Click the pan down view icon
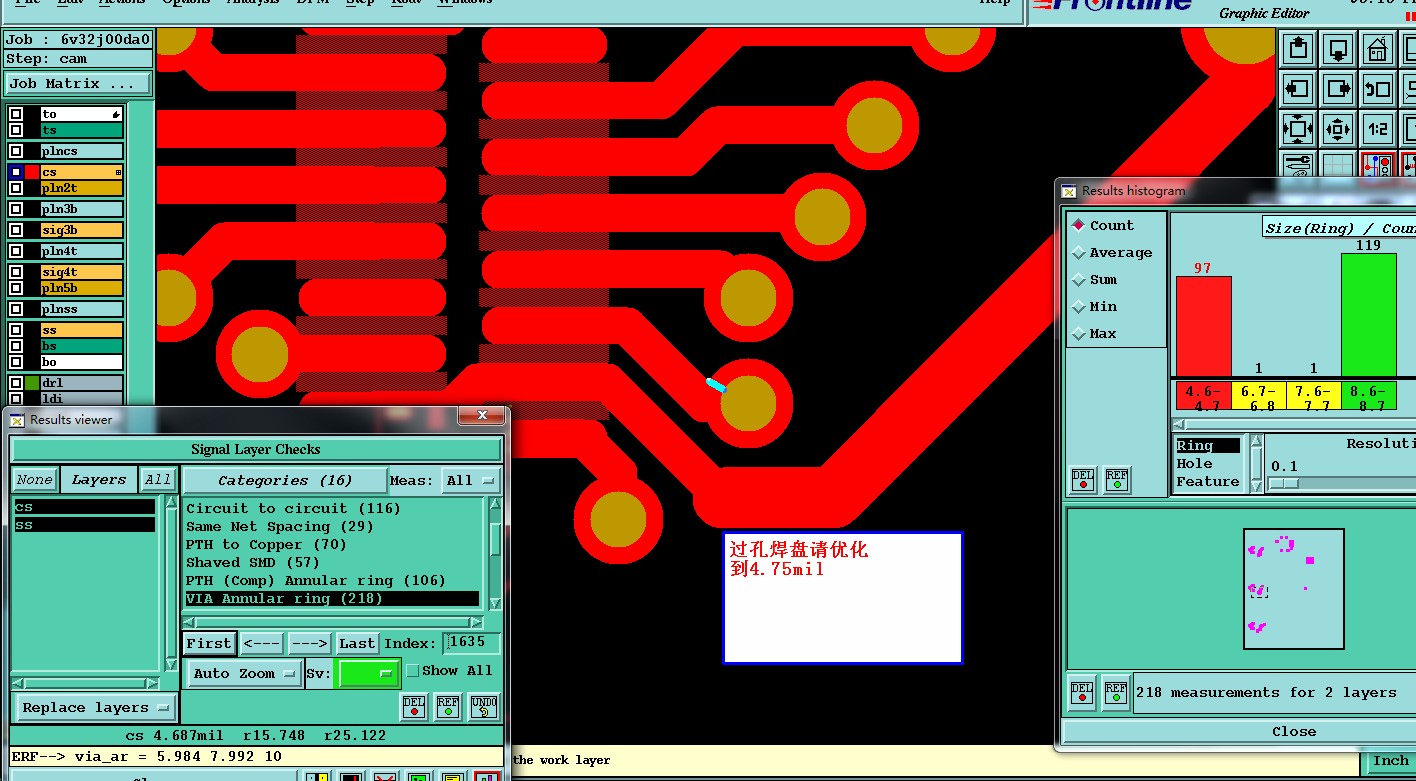 (x=1338, y=47)
